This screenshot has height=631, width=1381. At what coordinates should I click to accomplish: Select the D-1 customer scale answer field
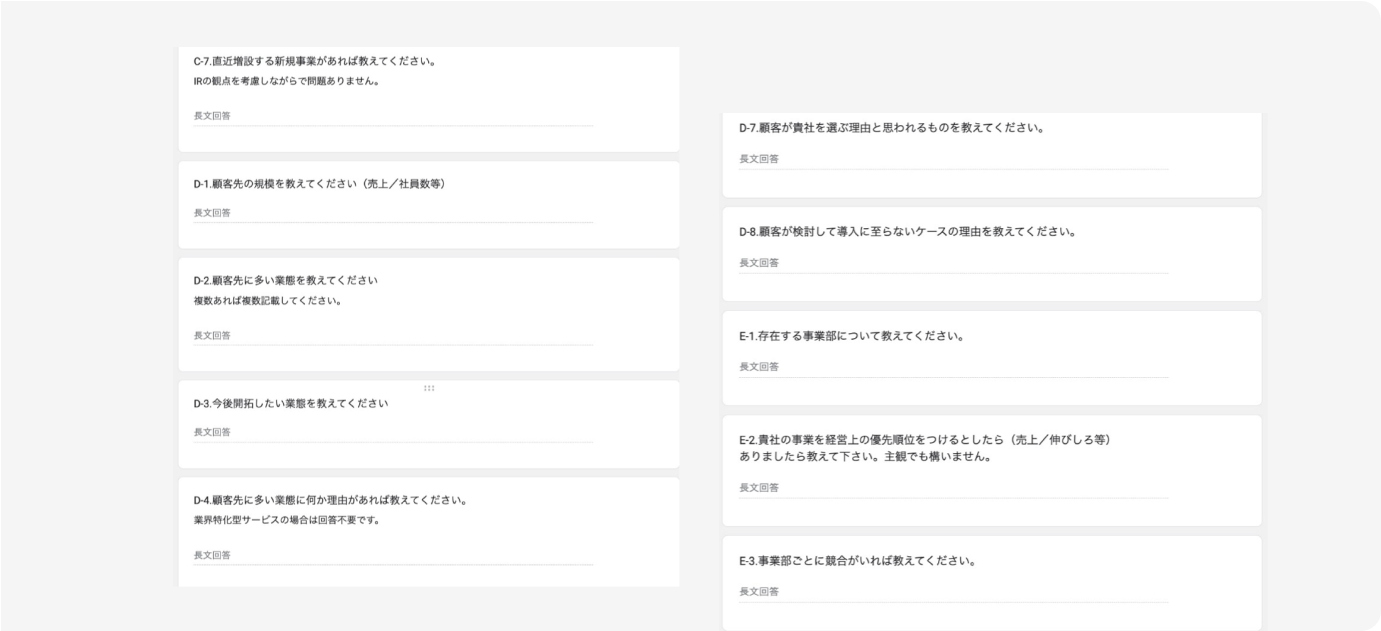pyautogui.click(x=392, y=213)
